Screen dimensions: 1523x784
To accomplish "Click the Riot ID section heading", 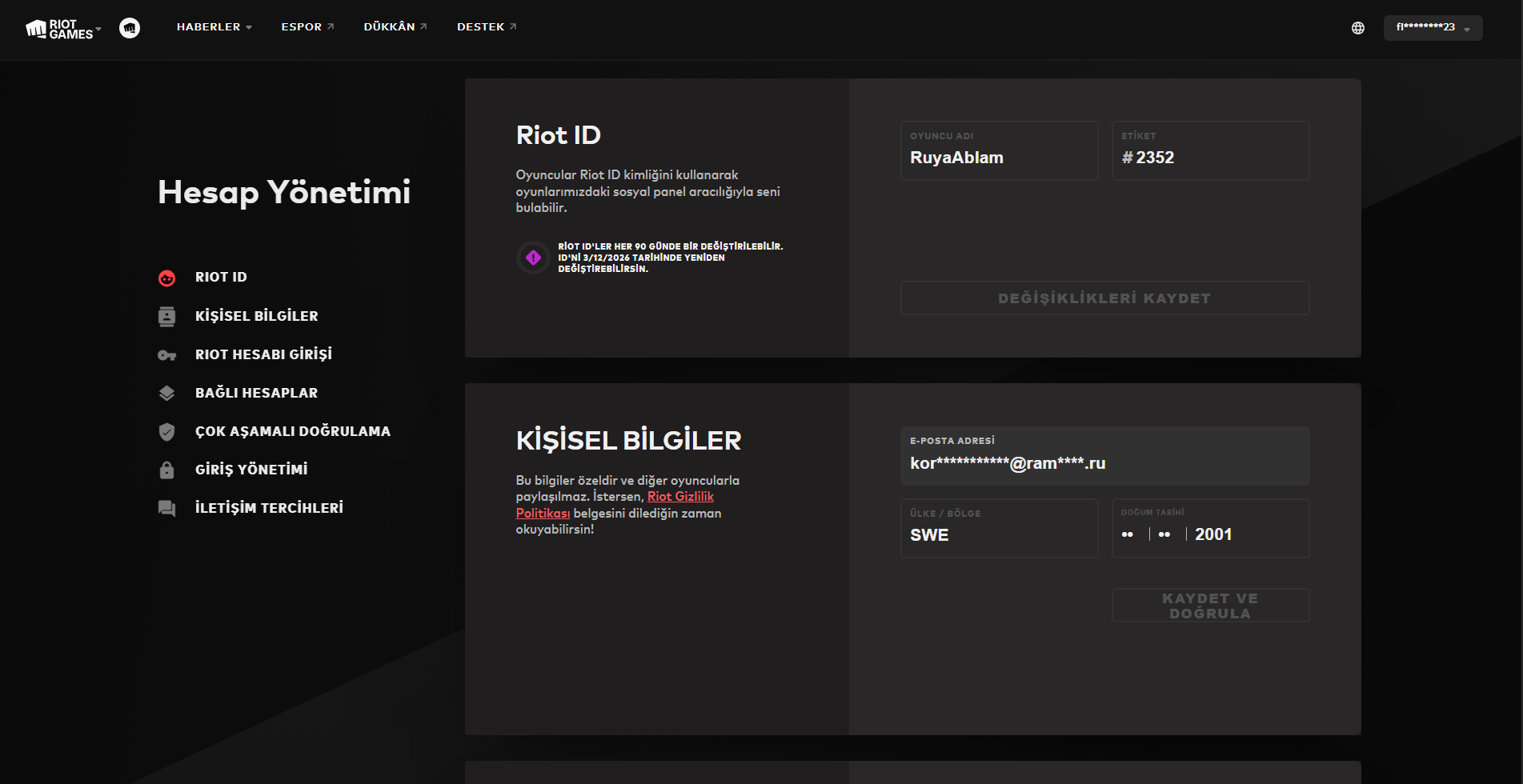I will click(559, 135).
